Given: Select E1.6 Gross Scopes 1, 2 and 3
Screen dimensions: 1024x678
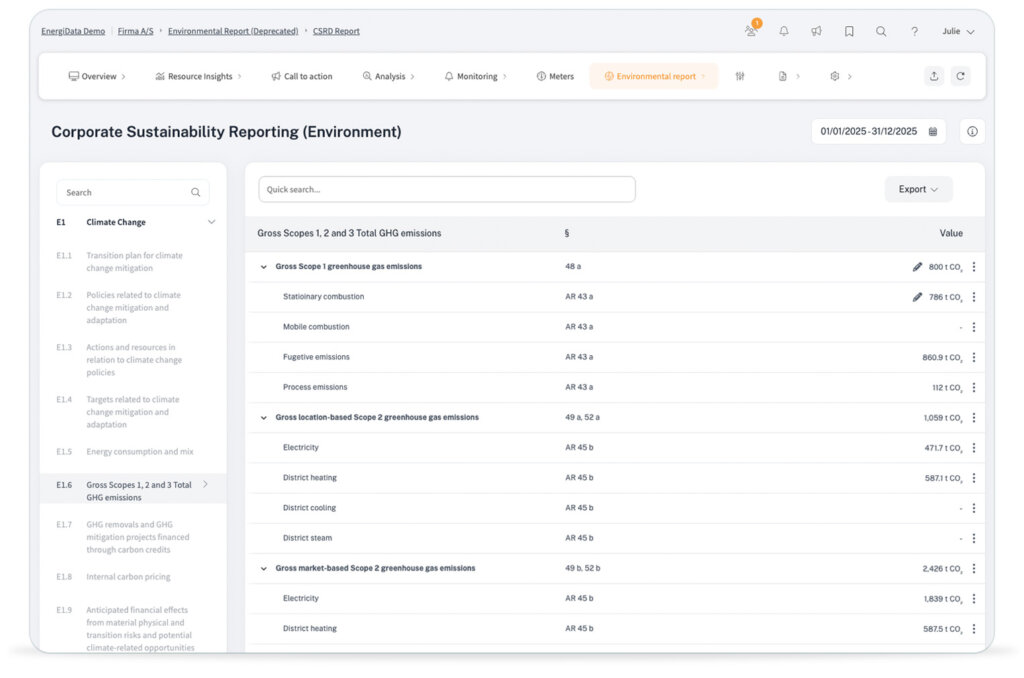Looking at the screenshot, I should click(x=133, y=491).
